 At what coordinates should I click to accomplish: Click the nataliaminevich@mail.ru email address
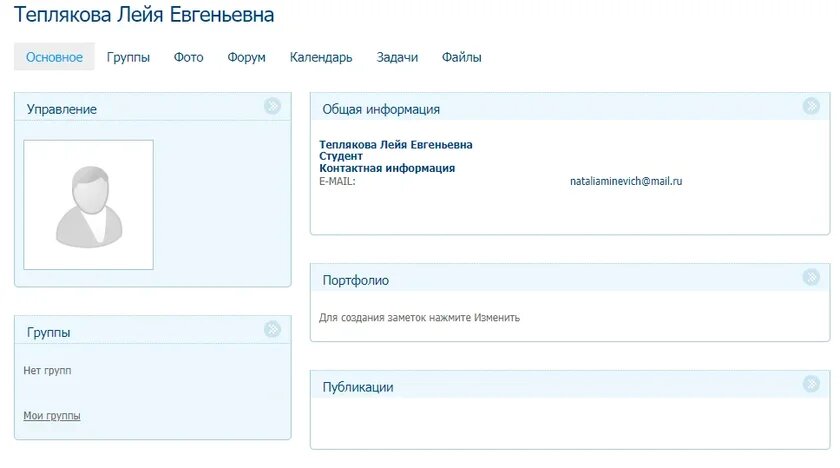[626, 181]
